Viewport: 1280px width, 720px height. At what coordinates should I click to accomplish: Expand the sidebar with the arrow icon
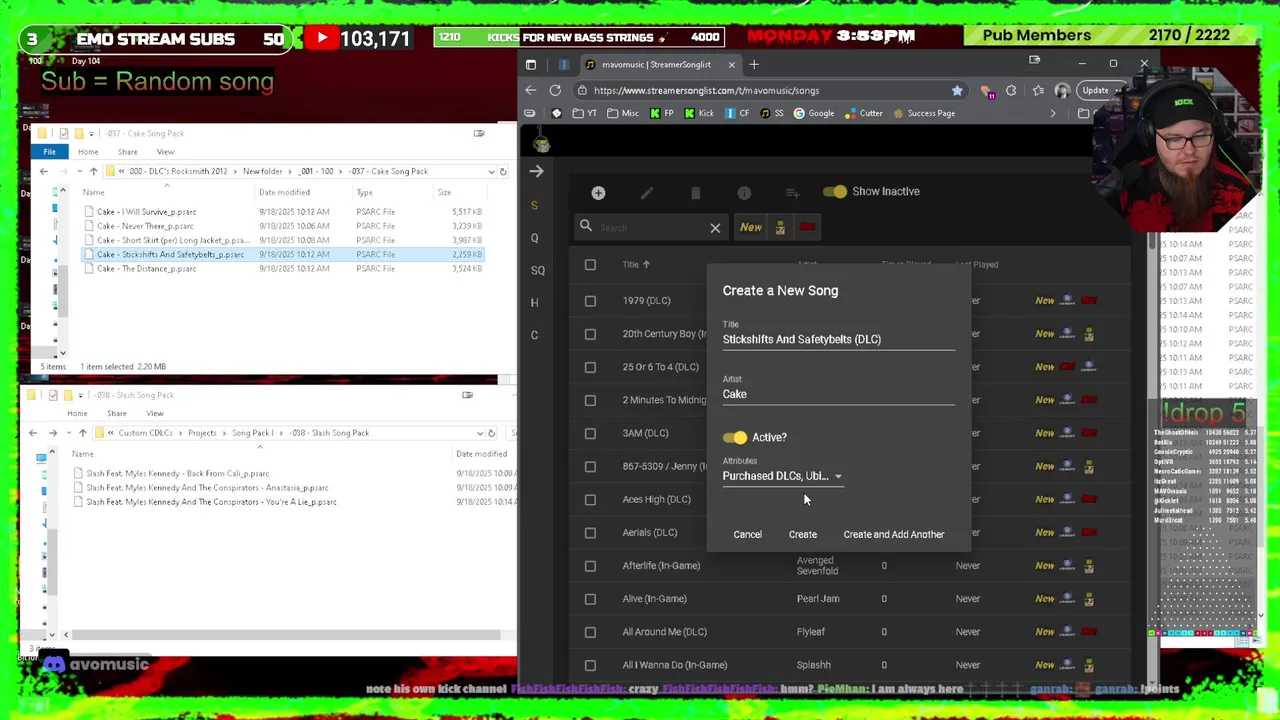click(x=537, y=171)
